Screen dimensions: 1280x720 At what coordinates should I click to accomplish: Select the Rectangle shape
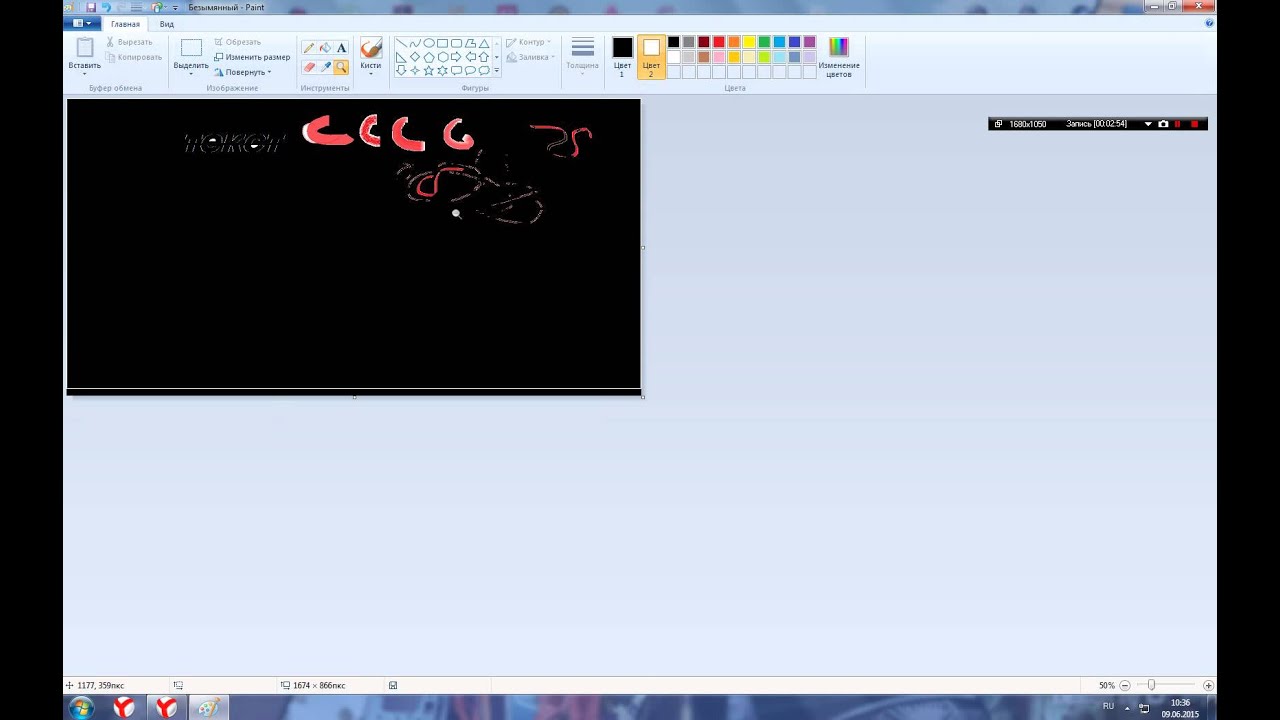(443, 44)
